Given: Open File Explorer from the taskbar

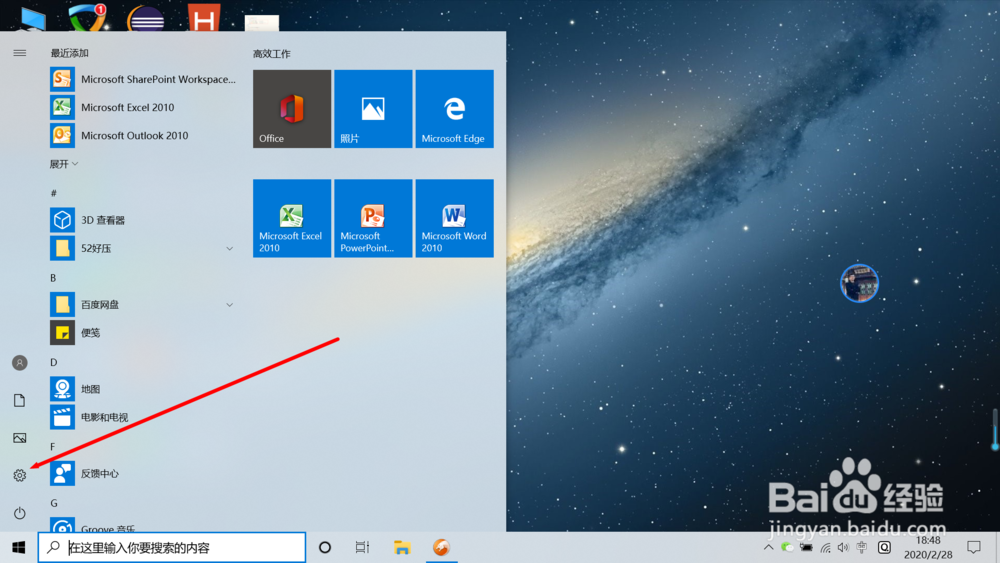Looking at the screenshot, I should coord(402,547).
